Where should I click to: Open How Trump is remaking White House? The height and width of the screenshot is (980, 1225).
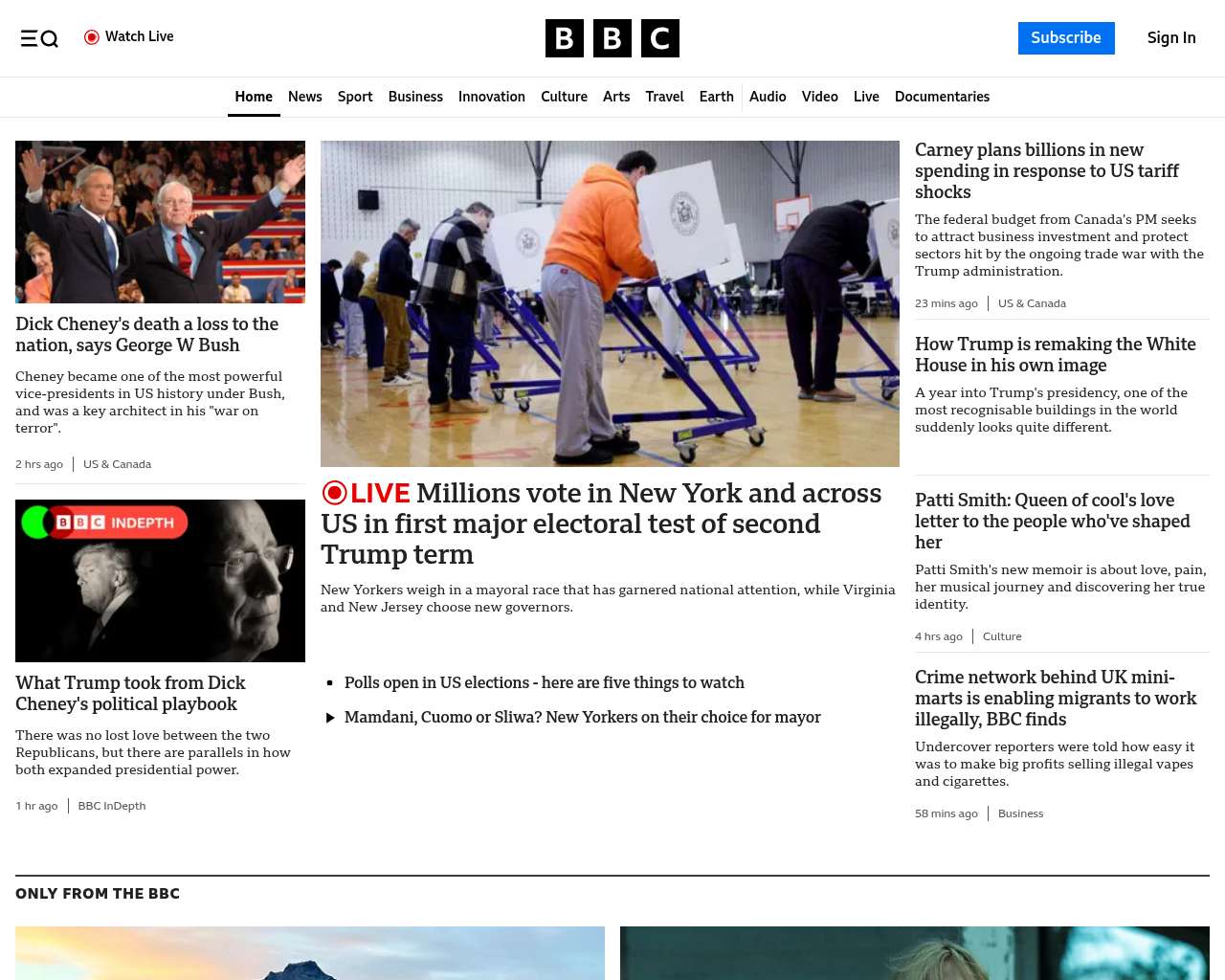click(x=1055, y=354)
